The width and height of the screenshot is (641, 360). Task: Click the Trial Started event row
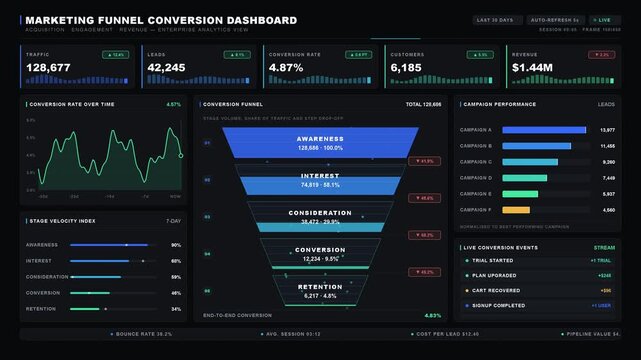tap(538, 260)
